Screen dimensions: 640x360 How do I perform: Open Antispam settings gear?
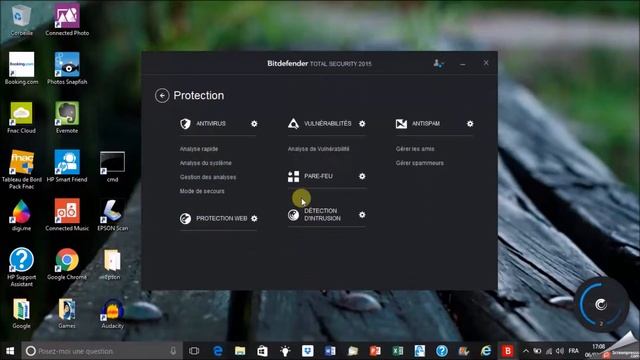click(x=470, y=124)
